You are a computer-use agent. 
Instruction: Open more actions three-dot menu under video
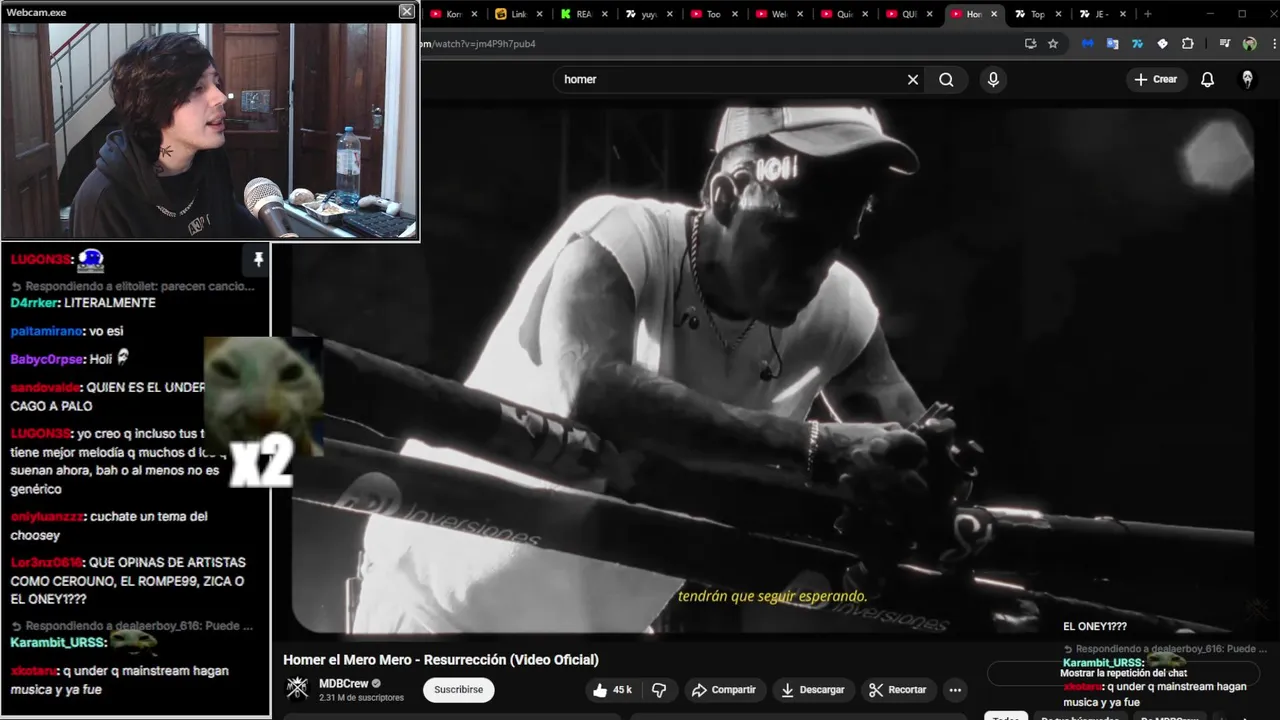pyautogui.click(x=955, y=690)
